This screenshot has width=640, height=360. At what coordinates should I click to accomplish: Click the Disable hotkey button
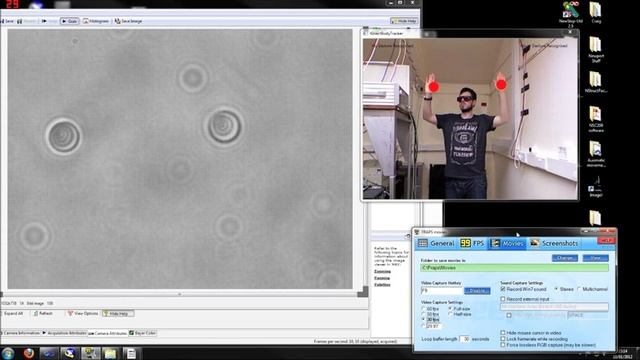477,291
